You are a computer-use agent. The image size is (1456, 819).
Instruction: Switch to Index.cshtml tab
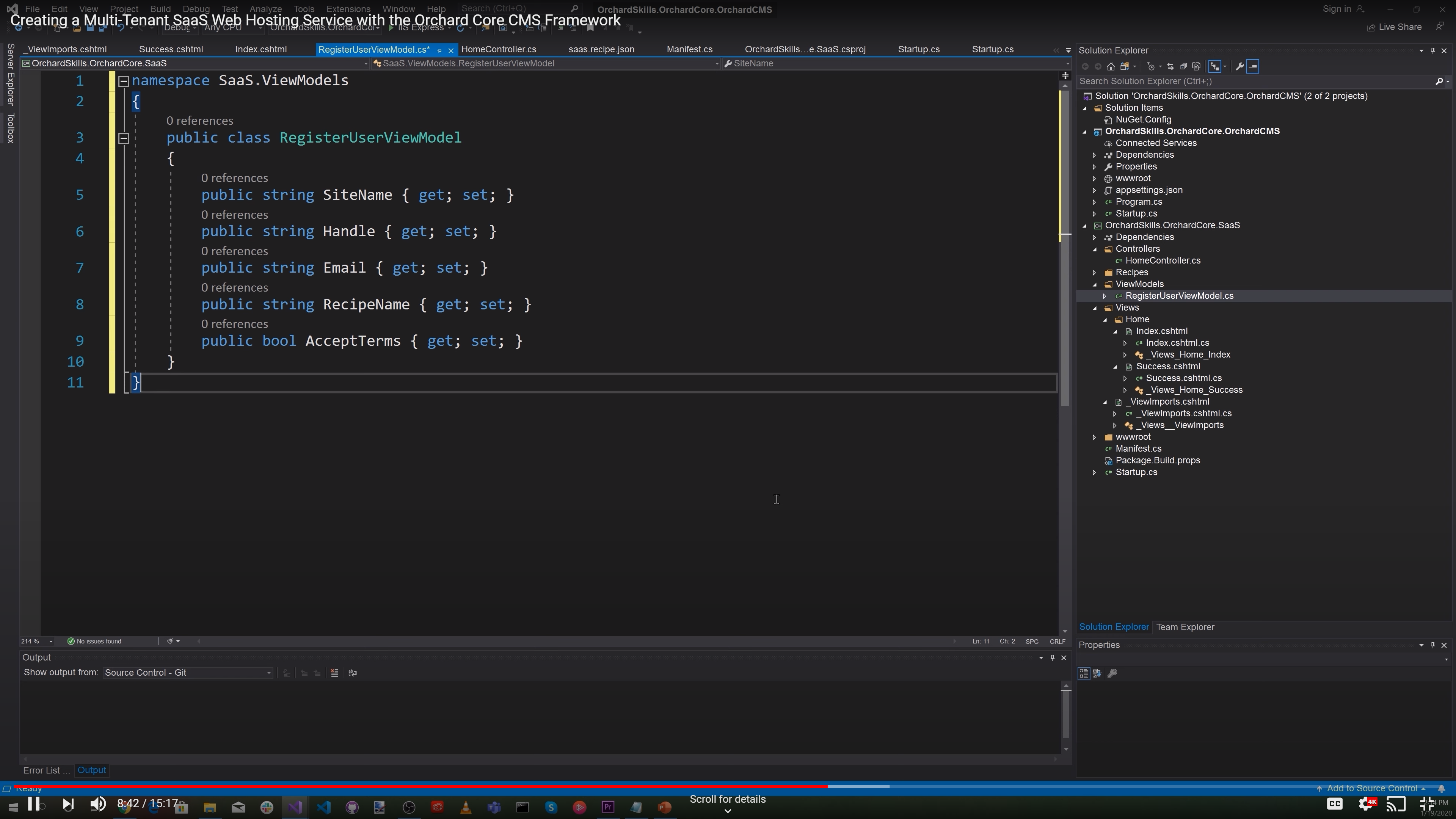(x=260, y=50)
